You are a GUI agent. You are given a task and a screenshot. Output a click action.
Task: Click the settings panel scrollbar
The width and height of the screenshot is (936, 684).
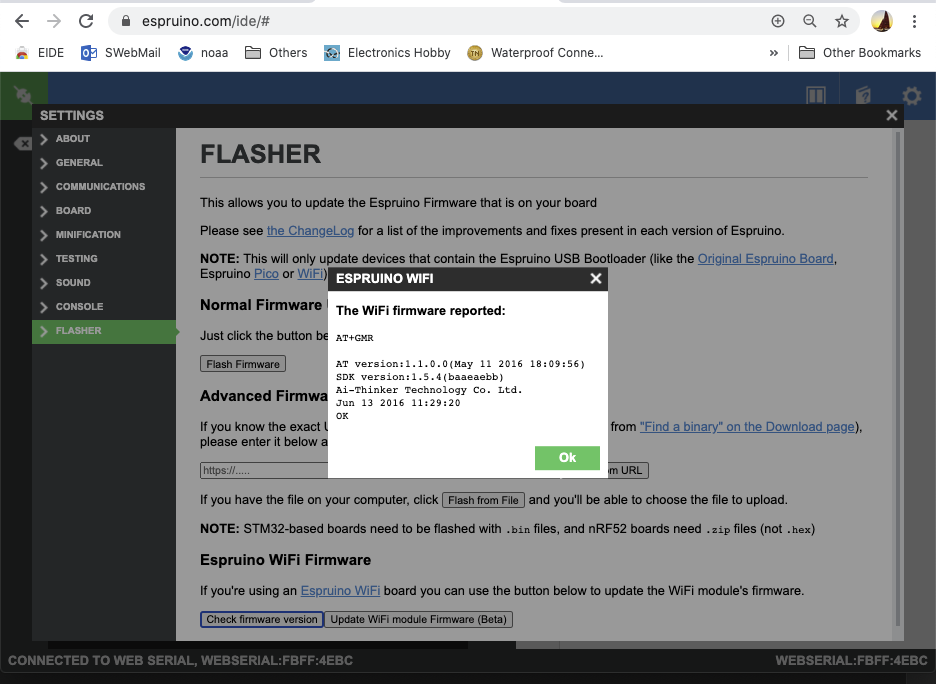coord(897,378)
